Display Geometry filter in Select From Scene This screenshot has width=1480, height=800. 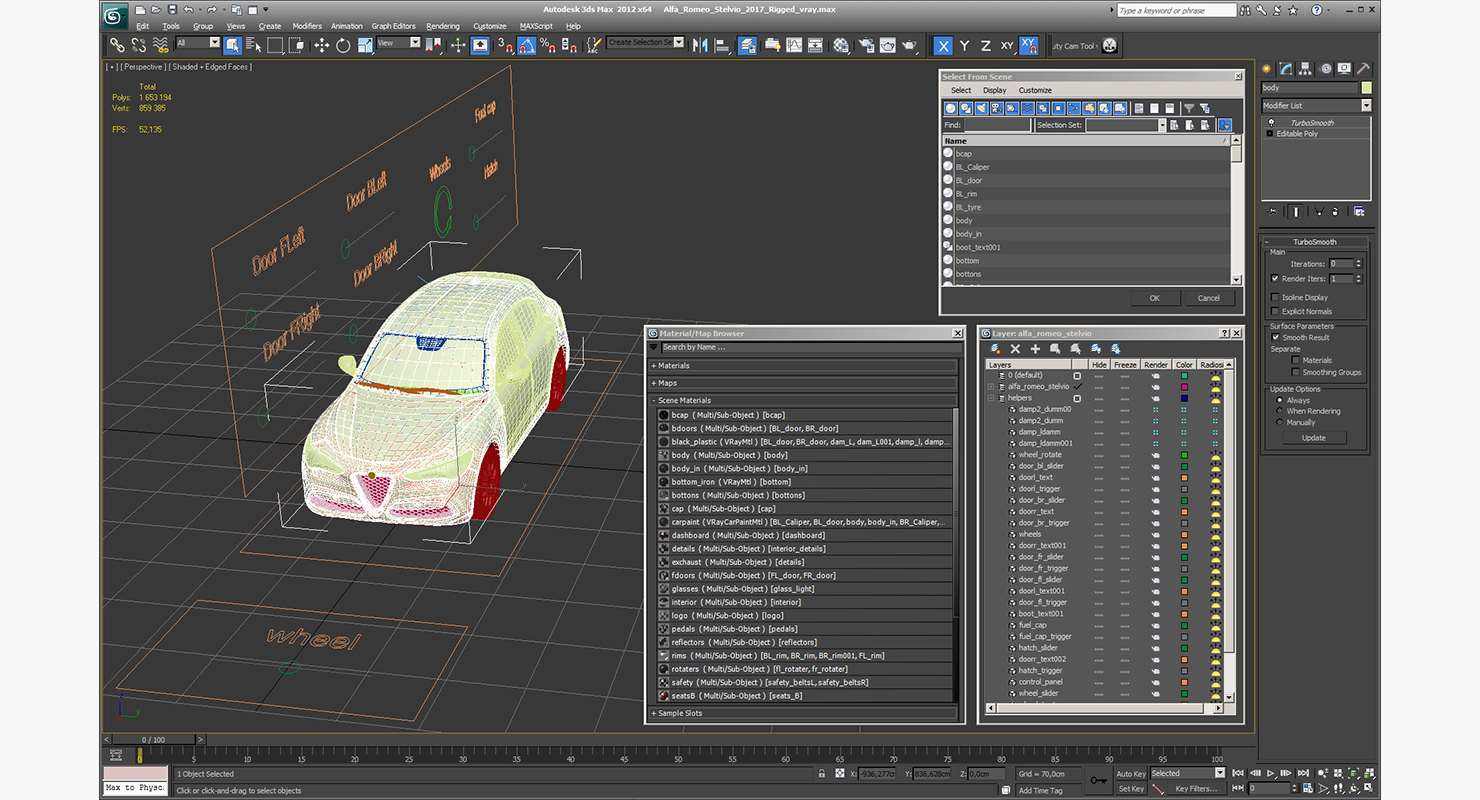[951, 108]
